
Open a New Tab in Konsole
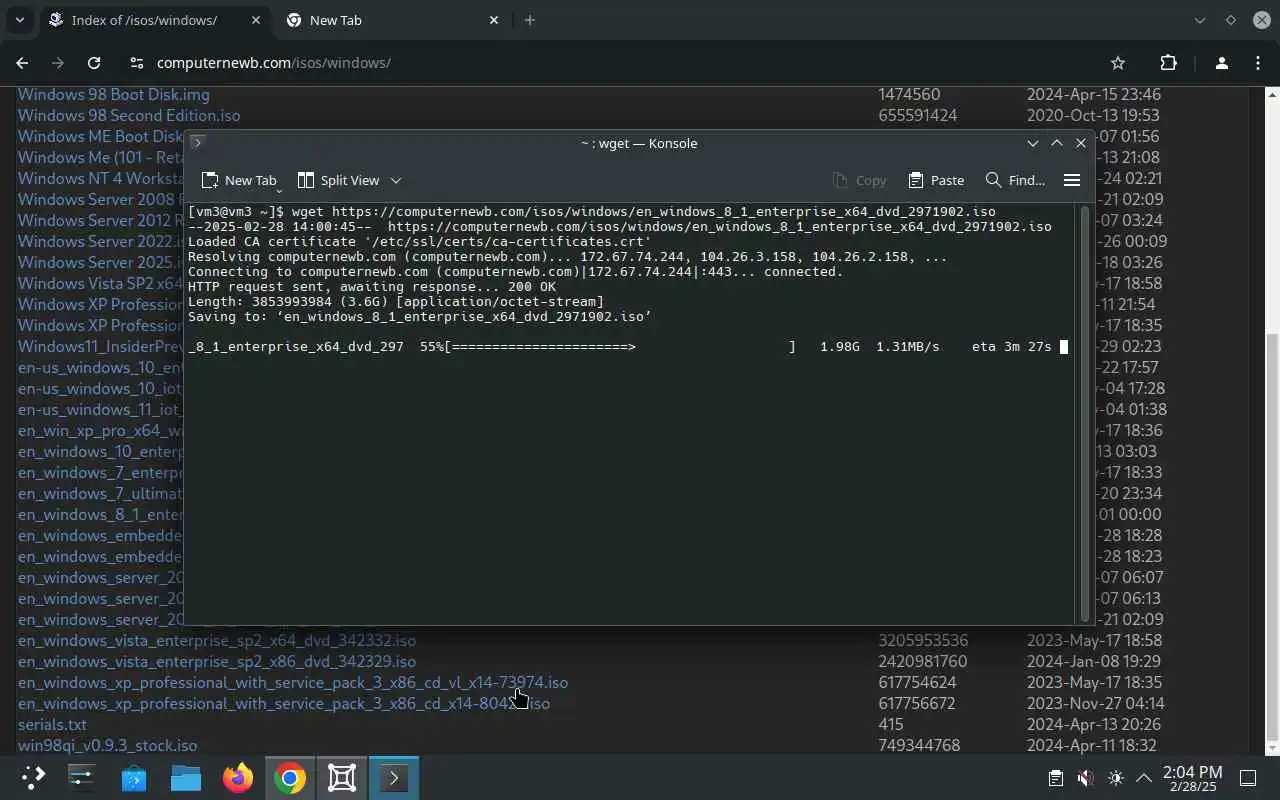coord(239,180)
